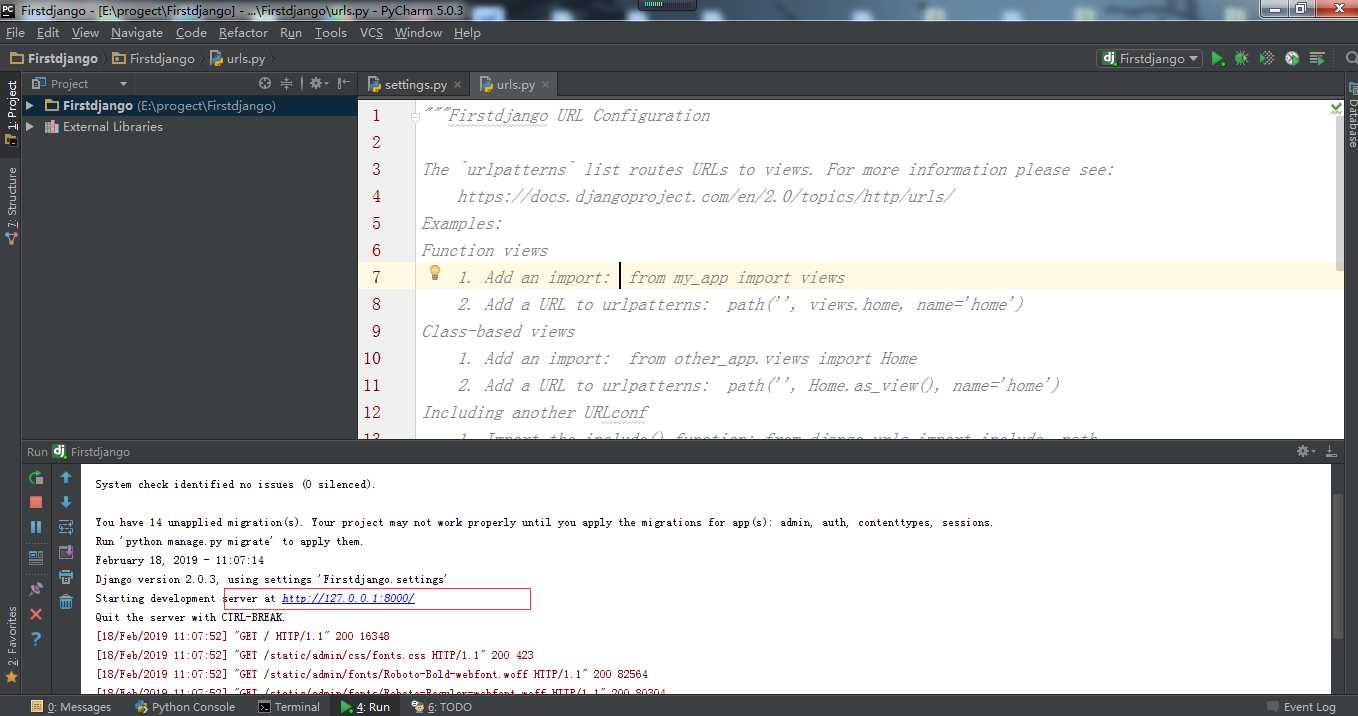1358x716 pixels.
Task: Open the Terminal tool window
Action: [289, 707]
